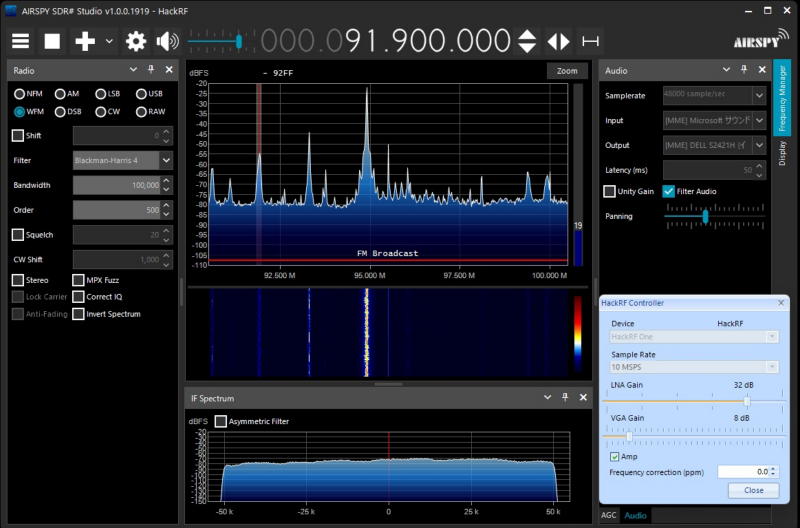
Task: Pin the Radio panel
Action: point(151,69)
